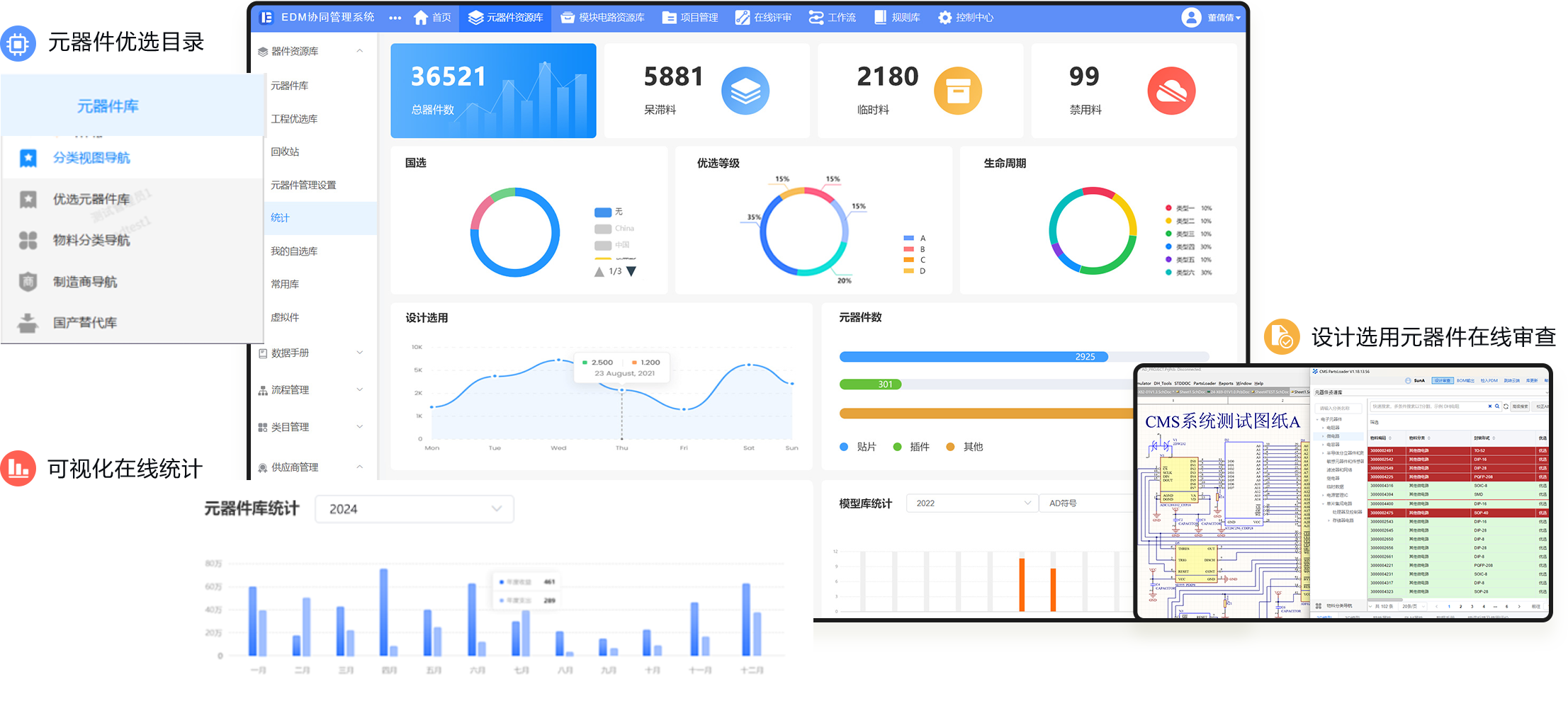The width and height of the screenshot is (1568, 701).
Task: Open the control center gear icon
Action: point(944,18)
